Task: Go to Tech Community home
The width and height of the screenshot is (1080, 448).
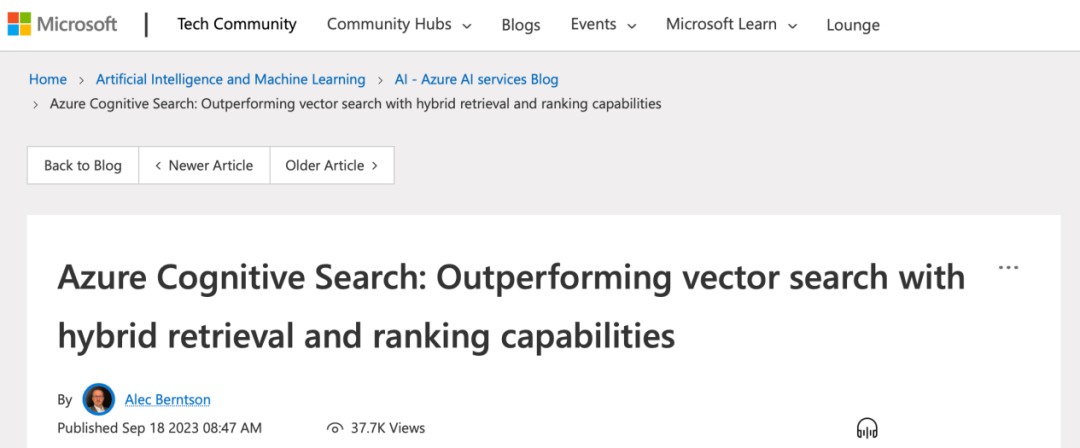Action: [237, 25]
